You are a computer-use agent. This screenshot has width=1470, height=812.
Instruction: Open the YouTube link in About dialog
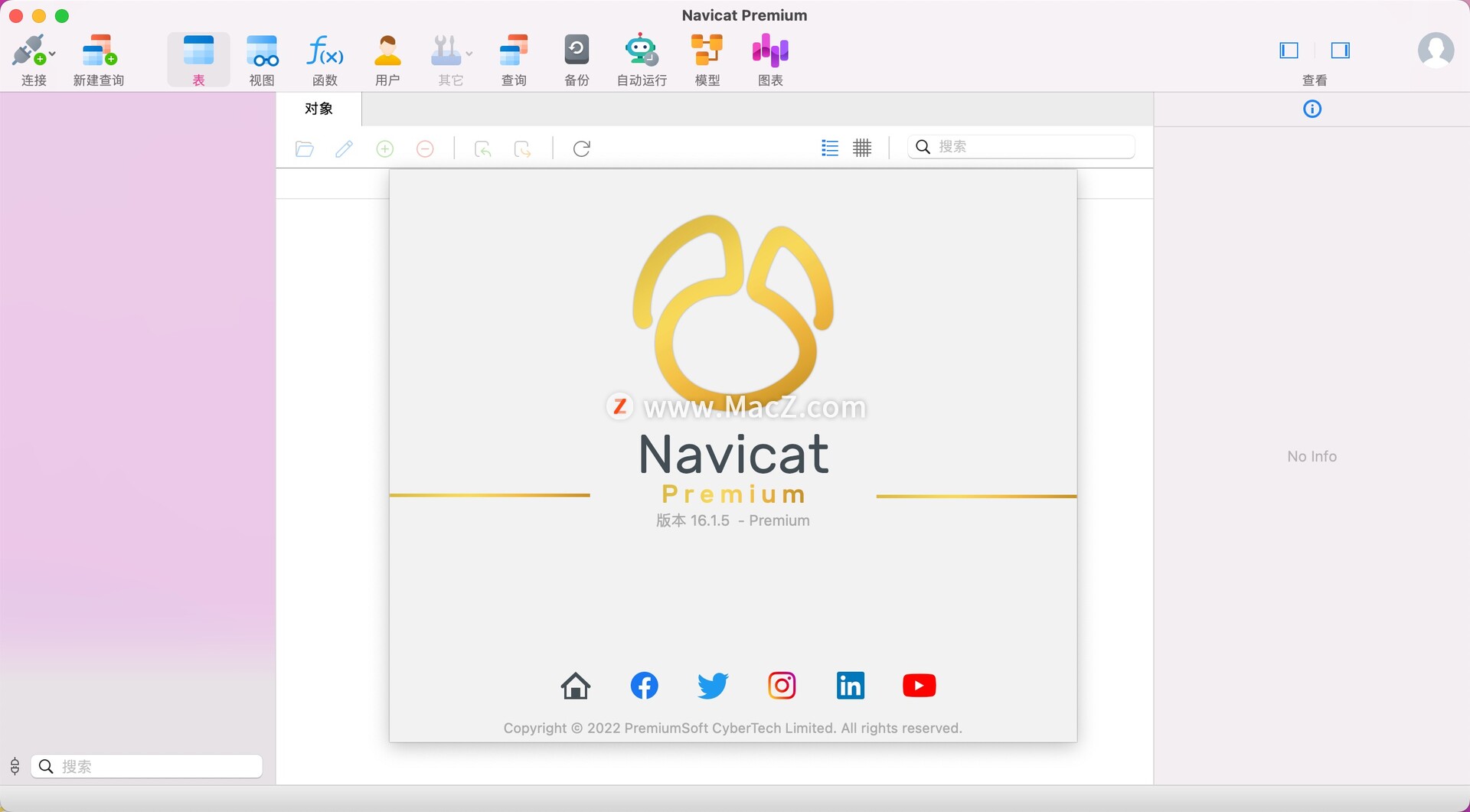[x=919, y=686]
